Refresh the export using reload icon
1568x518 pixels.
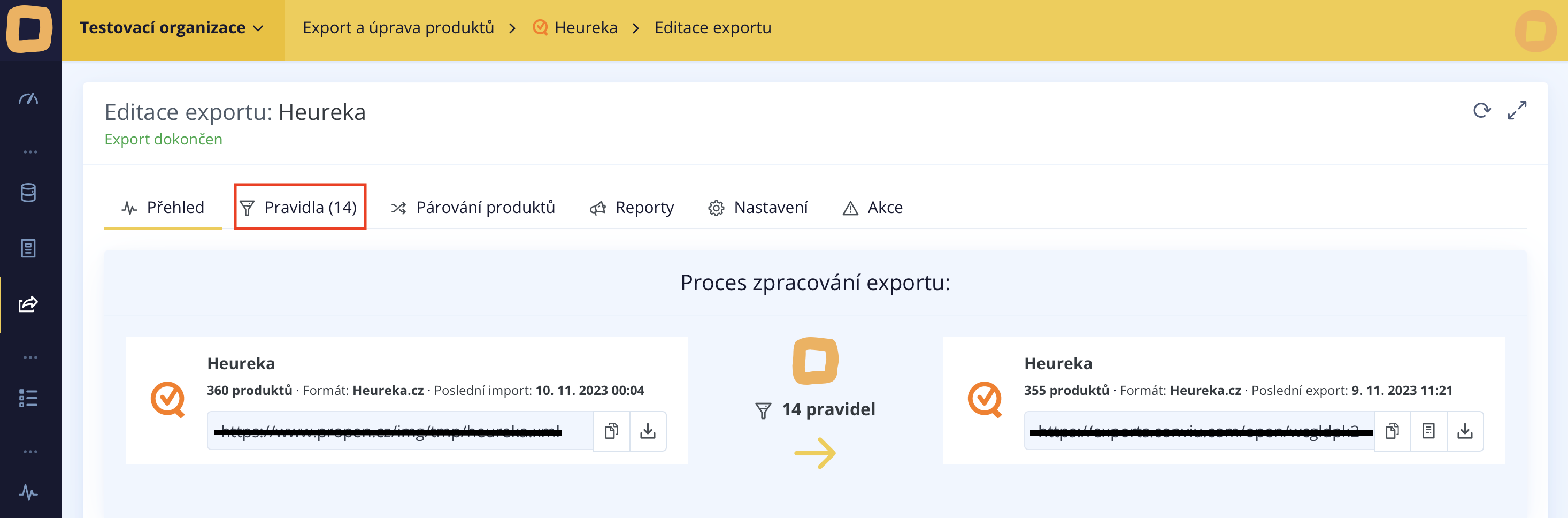(x=1481, y=110)
